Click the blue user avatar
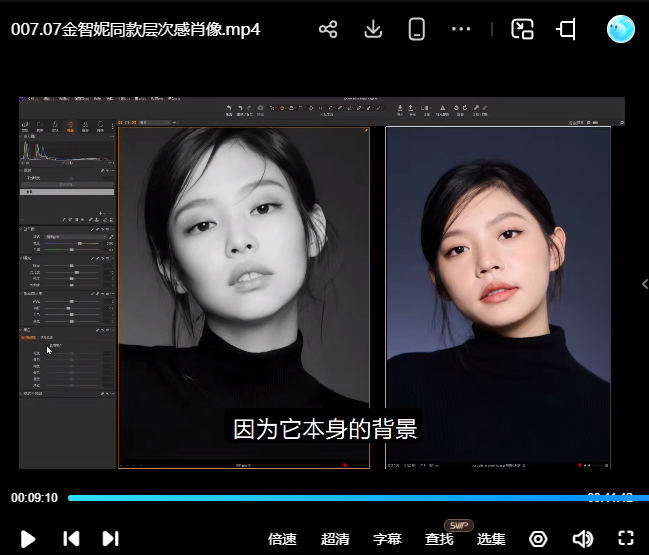Image resolution: width=649 pixels, height=555 pixels. coord(621,29)
